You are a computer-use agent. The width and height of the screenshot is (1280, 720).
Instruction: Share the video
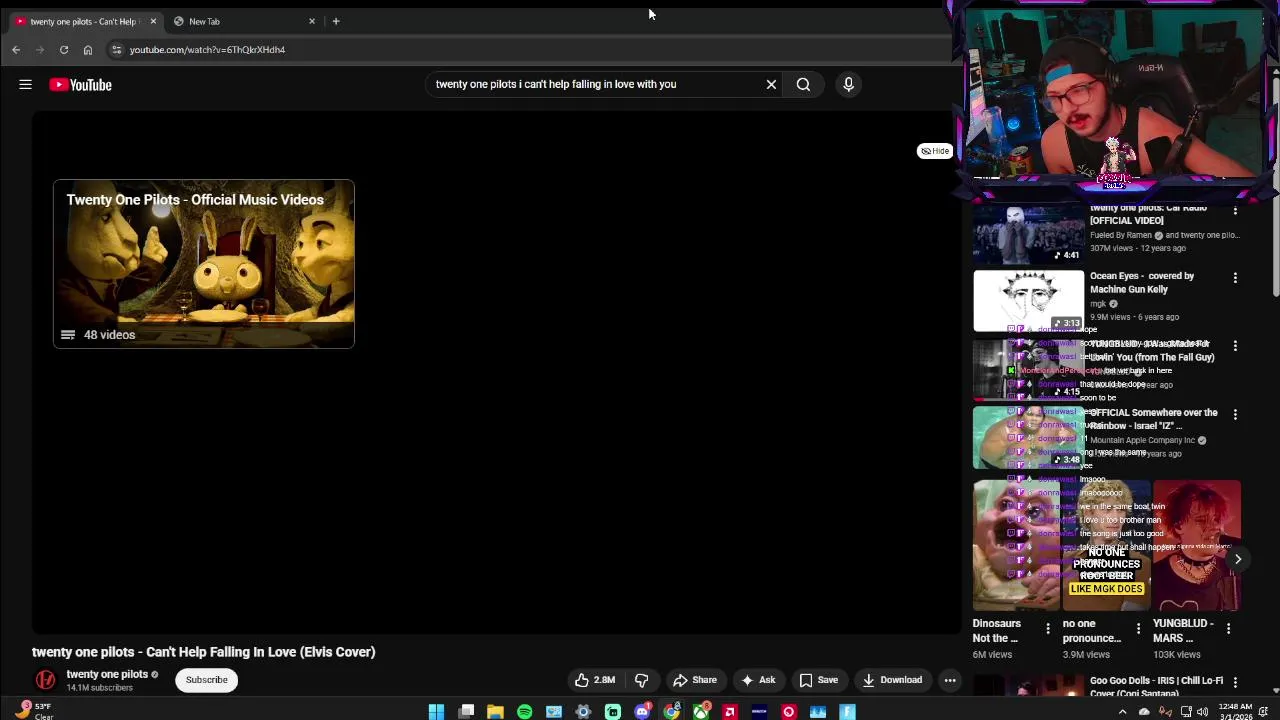pyautogui.click(x=695, y=680)
